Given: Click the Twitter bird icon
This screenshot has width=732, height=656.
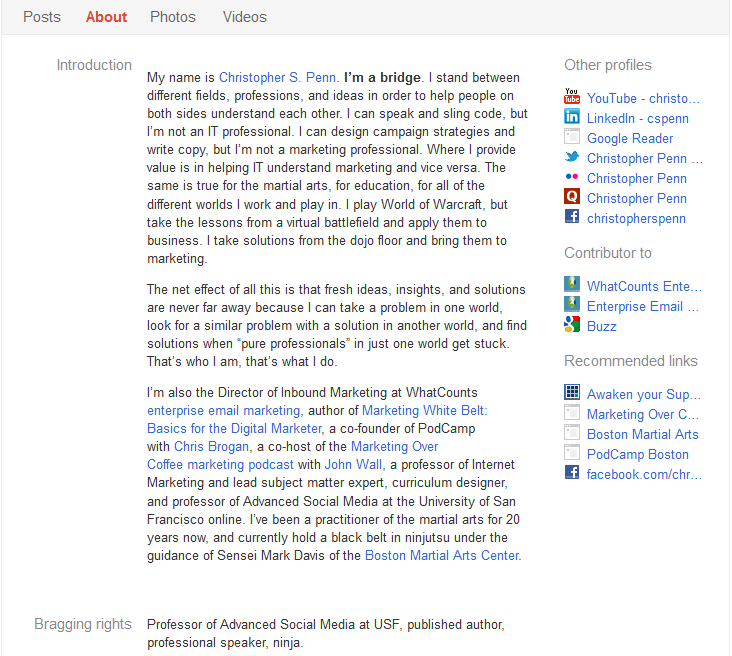Looking at the screenshot, I should [x=572, y=158].
